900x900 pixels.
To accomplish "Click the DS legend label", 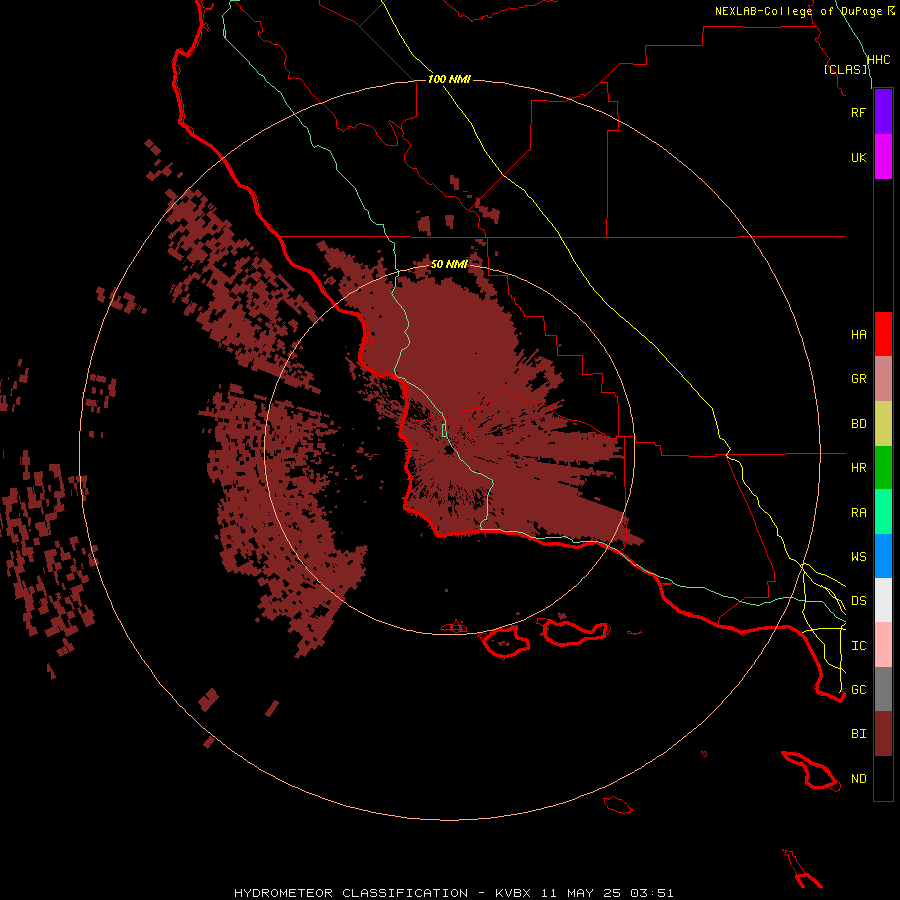I will (859, 601).
